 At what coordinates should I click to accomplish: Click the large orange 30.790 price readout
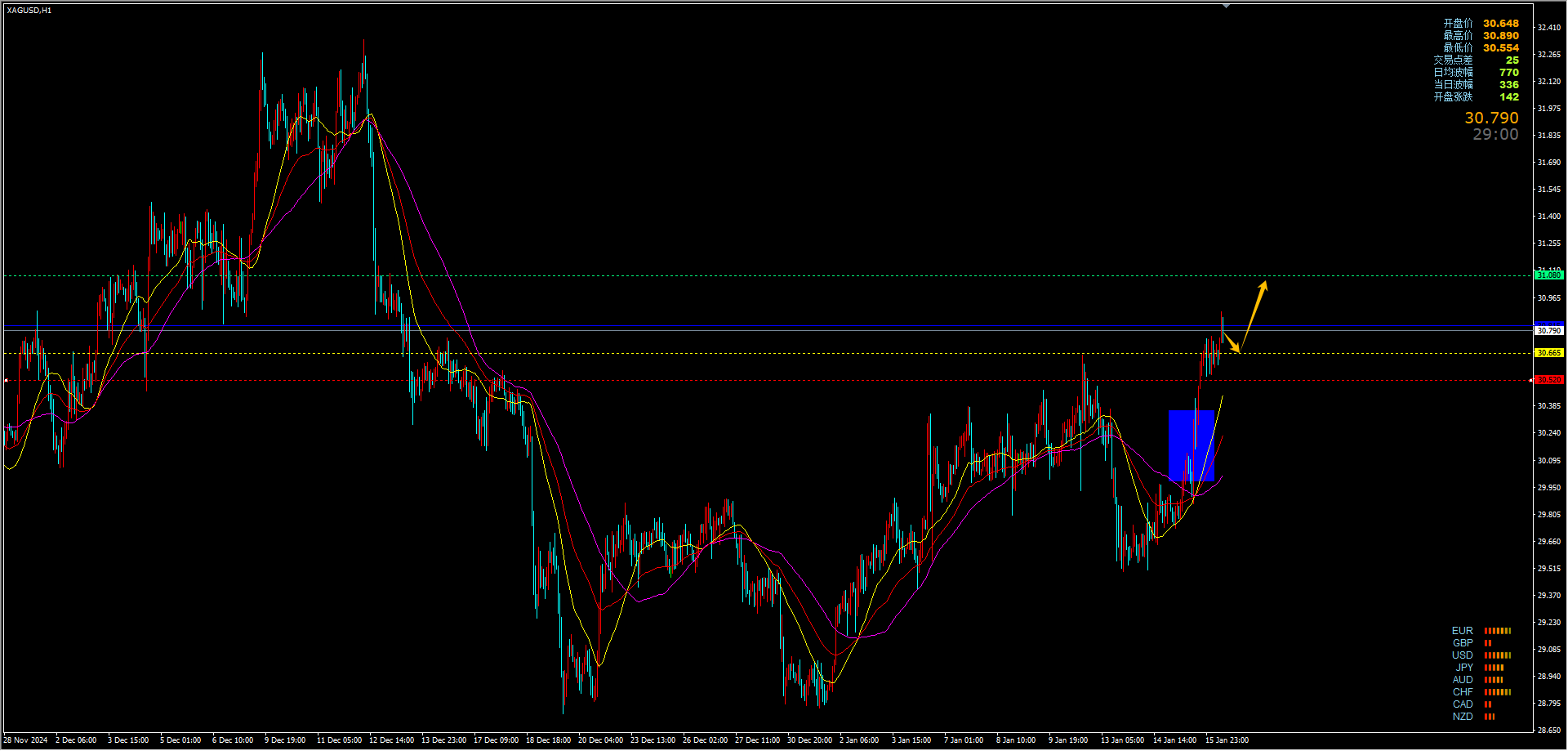1491,118
